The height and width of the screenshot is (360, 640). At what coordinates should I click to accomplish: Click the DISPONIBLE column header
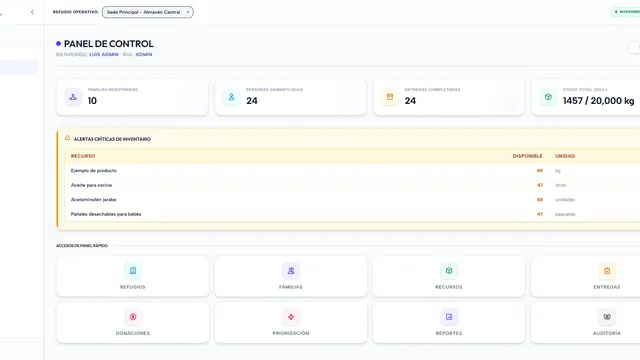click(x=527, y=156)
